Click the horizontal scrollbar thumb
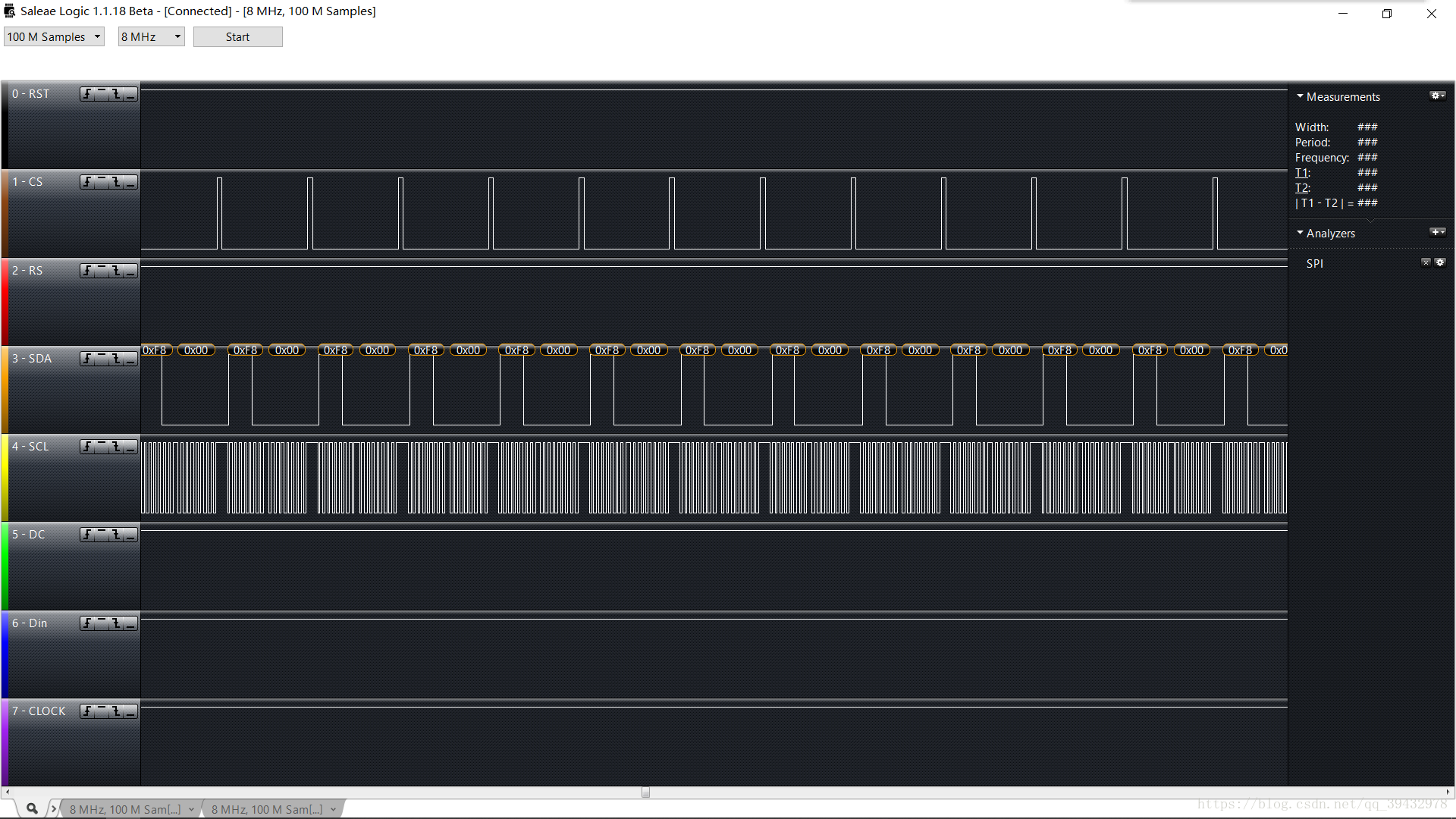 tap(645, 792)
